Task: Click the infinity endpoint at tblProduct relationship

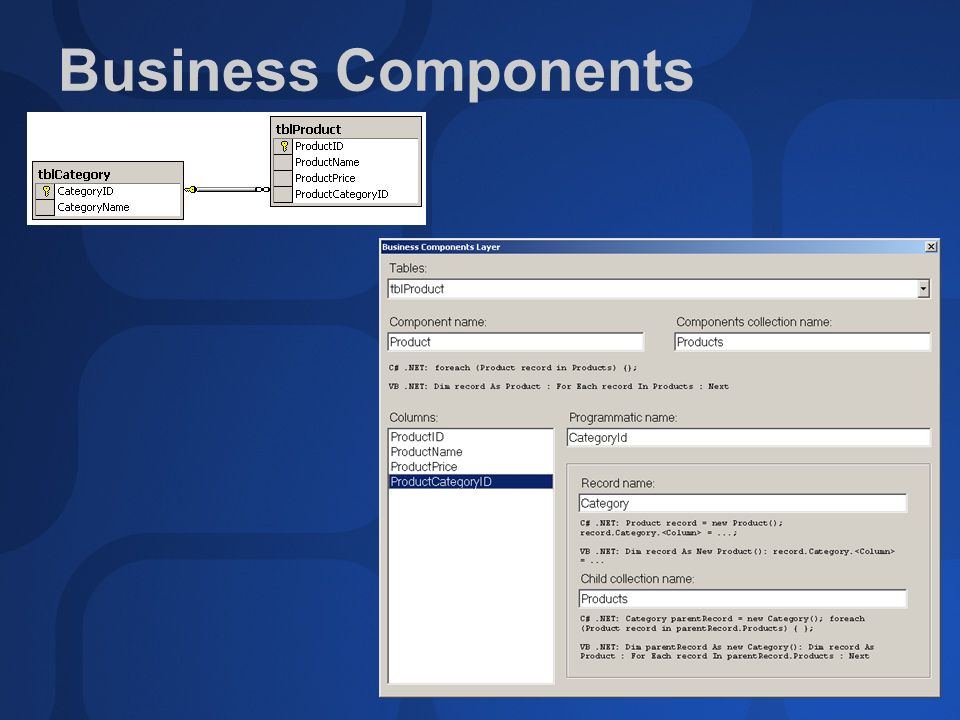Action: click(x=262, y=189)
